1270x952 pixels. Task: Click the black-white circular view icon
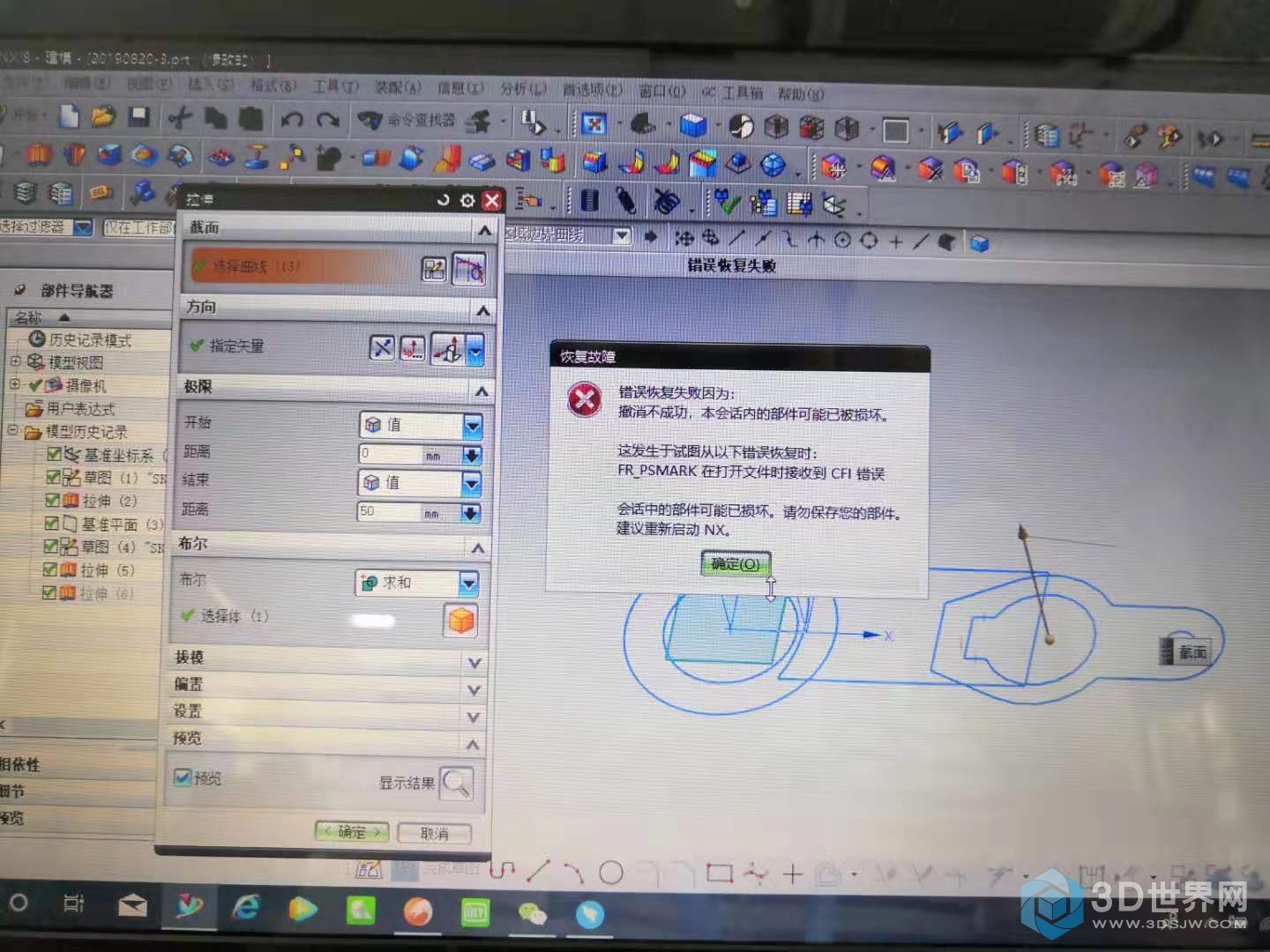741,127
